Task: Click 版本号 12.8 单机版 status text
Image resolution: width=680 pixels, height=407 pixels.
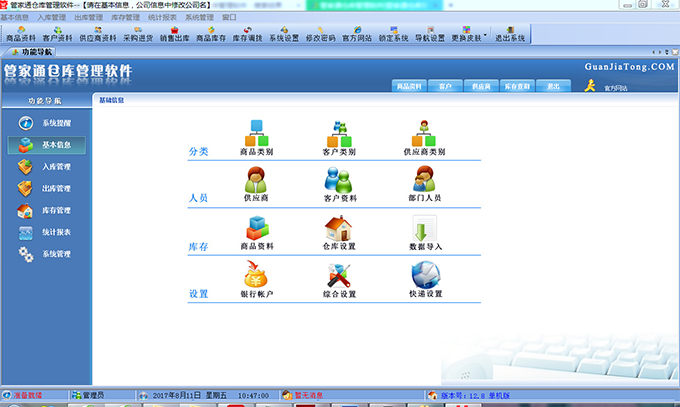Action: pos(475,395)
